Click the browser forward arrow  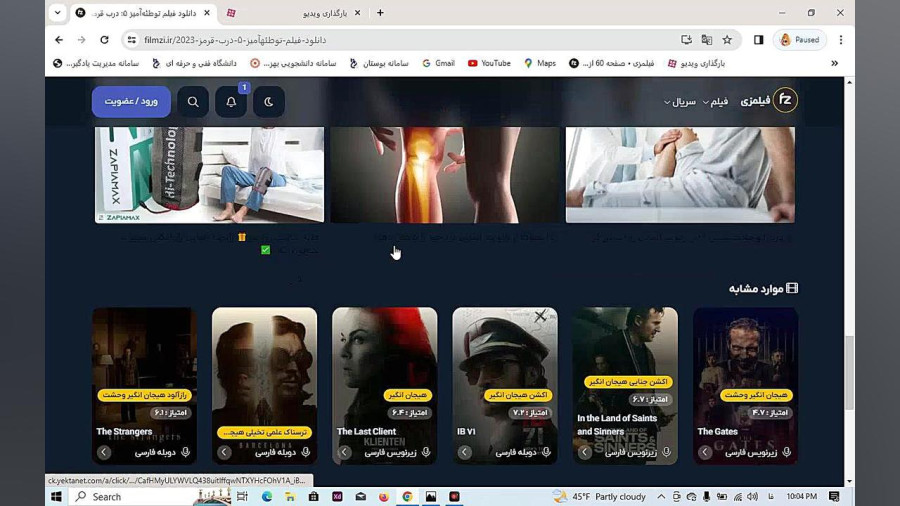(82, 40)
